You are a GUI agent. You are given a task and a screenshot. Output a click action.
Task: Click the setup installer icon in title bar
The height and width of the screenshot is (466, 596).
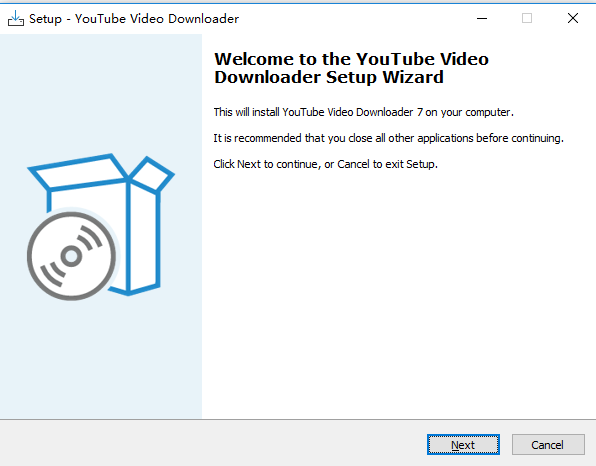coord(16,18)
